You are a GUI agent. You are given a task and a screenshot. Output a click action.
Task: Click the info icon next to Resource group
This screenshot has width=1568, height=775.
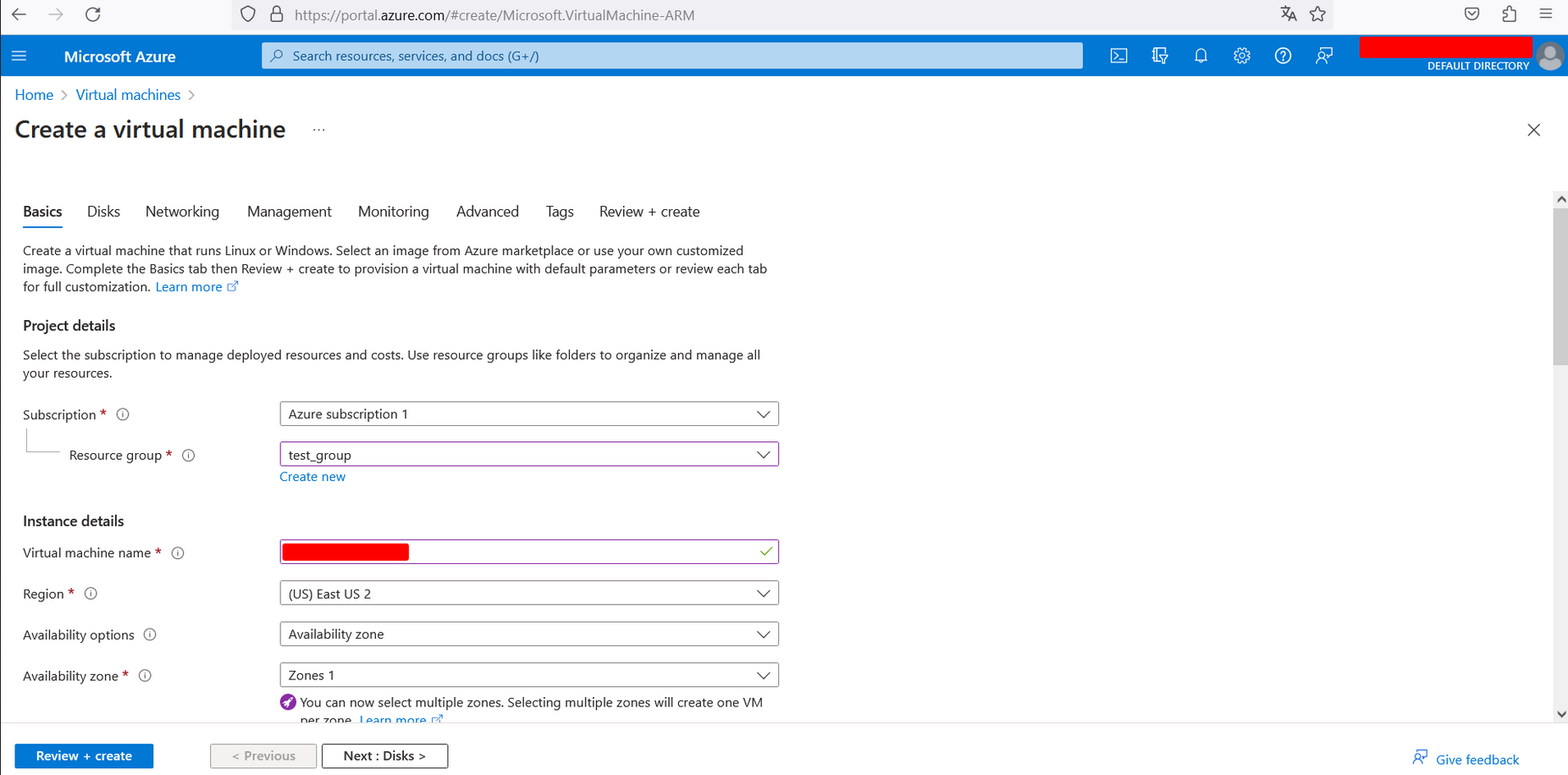189,456
